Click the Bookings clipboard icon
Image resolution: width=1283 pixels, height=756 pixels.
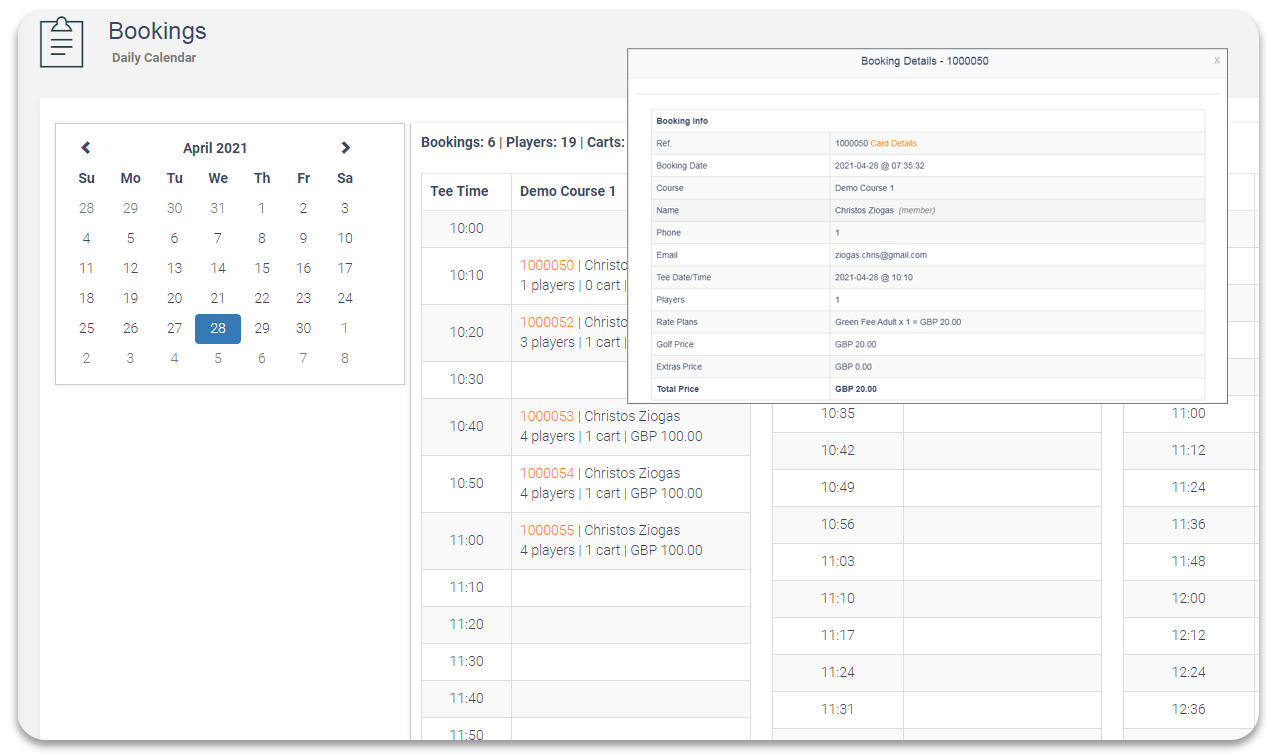tap(61, 42)
